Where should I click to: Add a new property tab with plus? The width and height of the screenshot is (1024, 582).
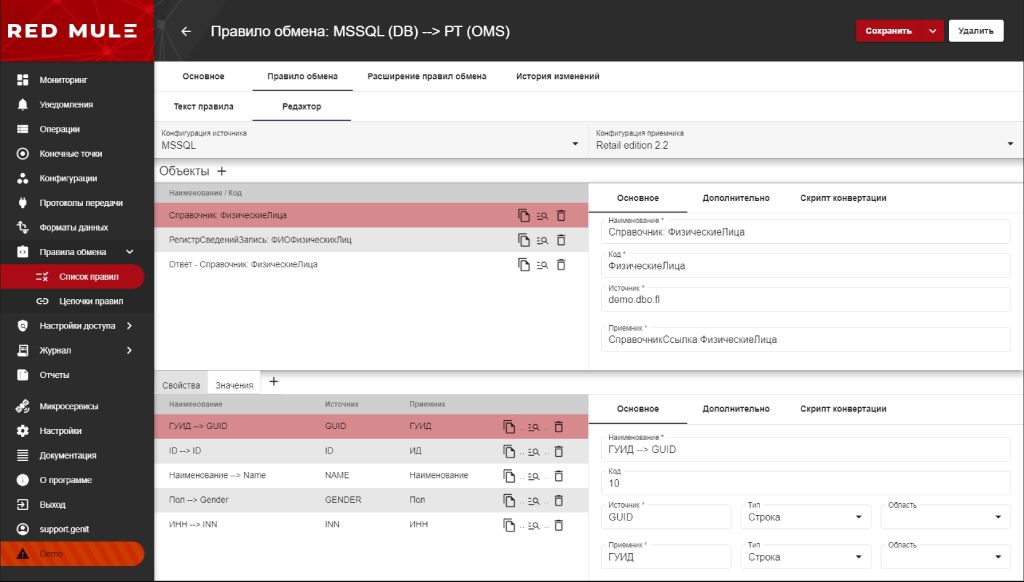click(274, 381)
